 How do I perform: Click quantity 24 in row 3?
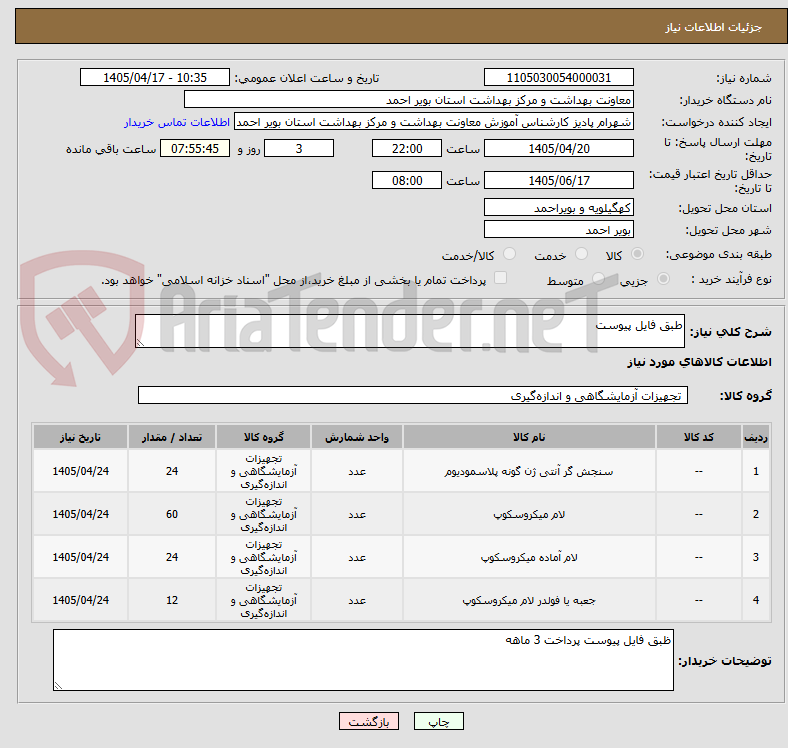point(172,557)
